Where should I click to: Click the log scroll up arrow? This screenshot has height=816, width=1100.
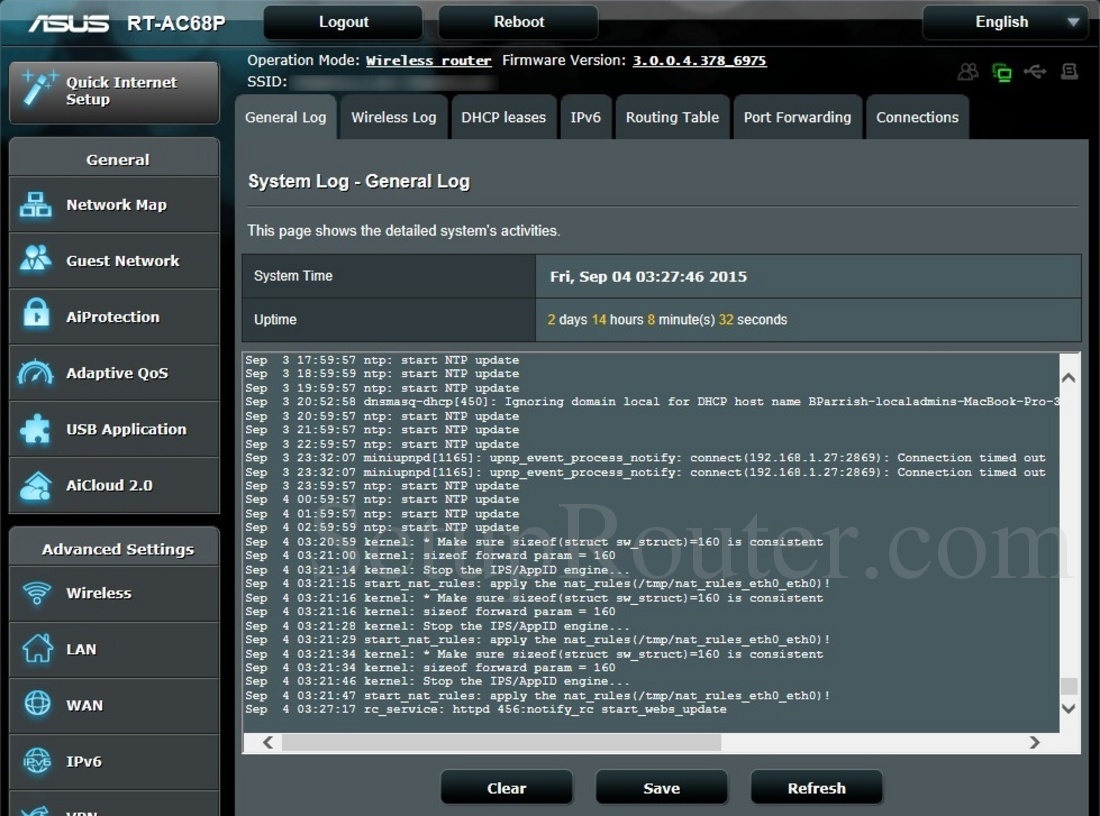coord(1068,377)
